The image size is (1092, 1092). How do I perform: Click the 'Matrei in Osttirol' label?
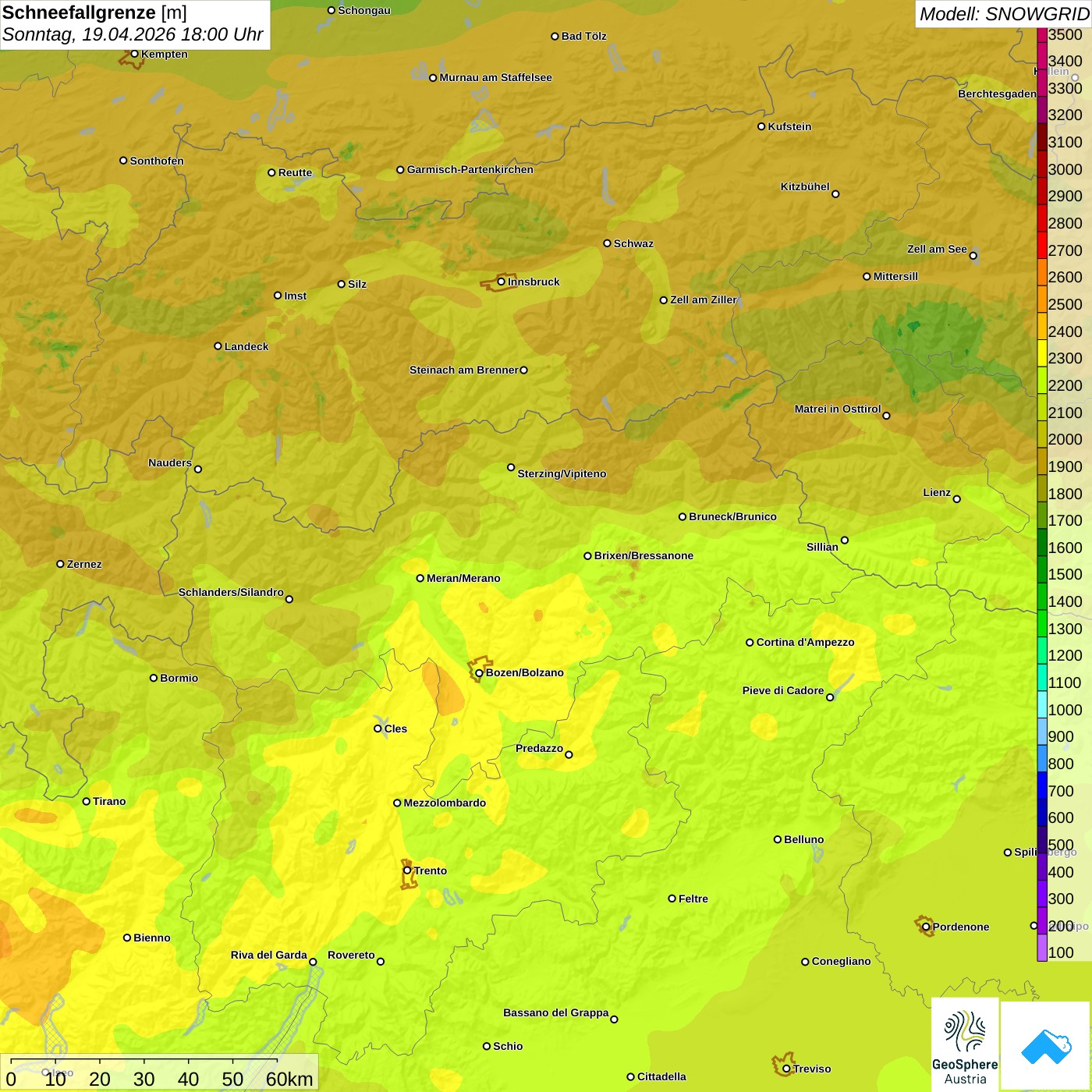838,409
